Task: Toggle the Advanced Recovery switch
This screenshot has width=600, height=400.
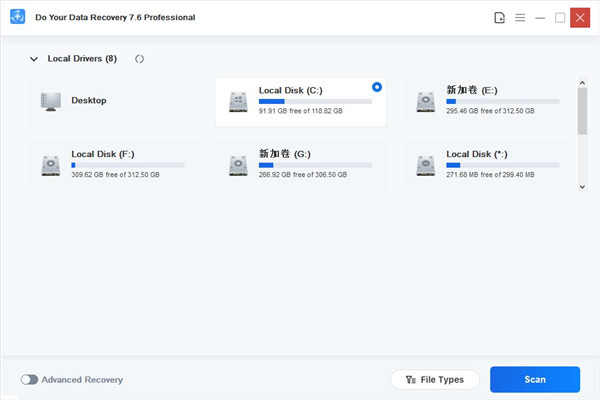Action: 29,380
